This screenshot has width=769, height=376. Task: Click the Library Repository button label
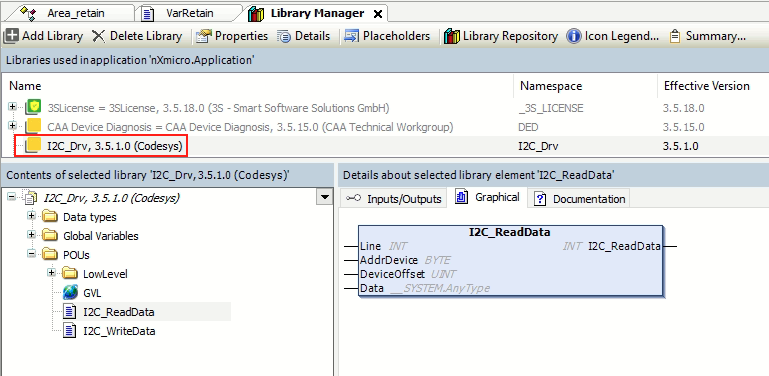pos(511,36)
